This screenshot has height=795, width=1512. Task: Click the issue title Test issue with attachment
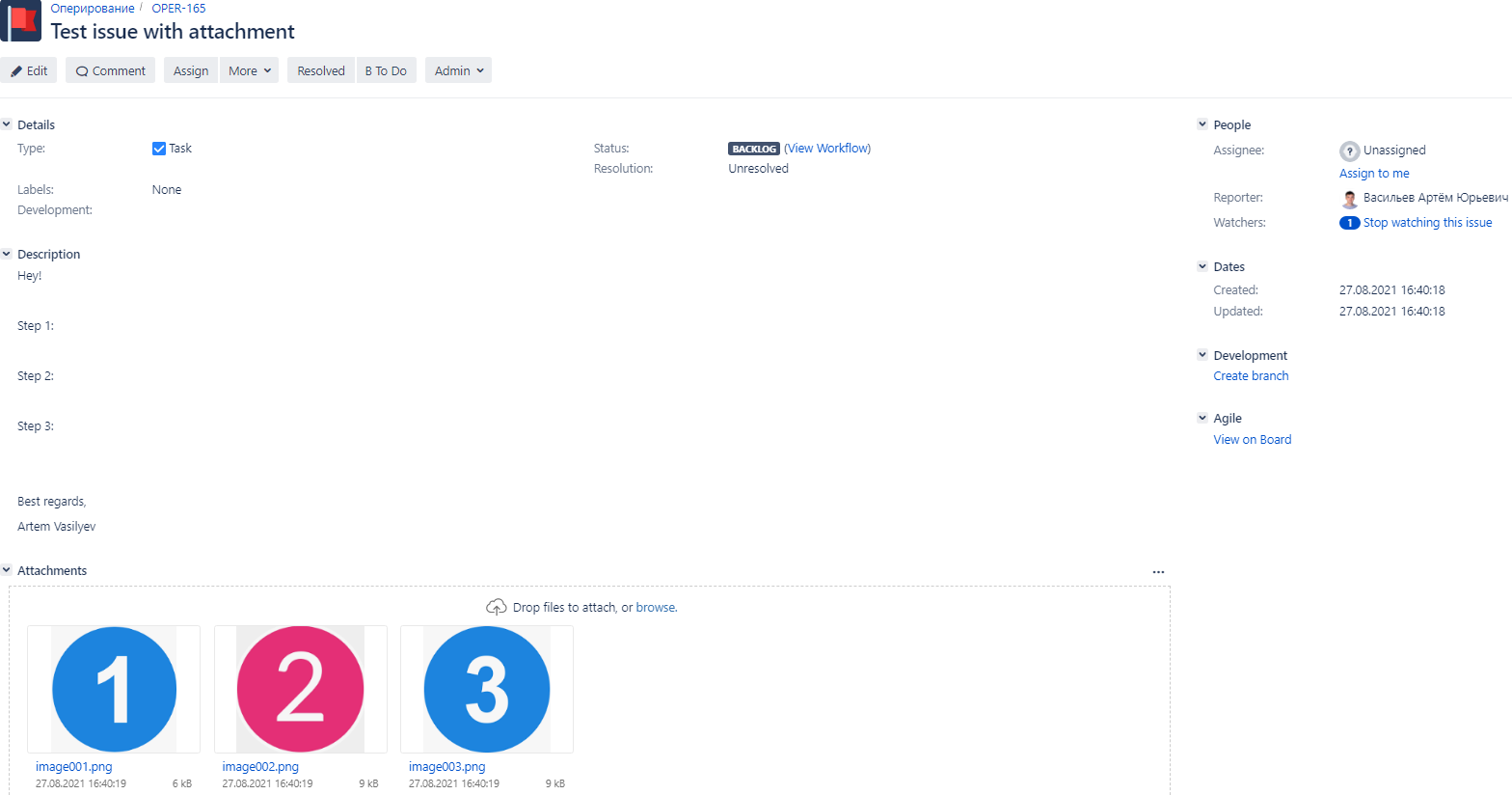[173, 32]
